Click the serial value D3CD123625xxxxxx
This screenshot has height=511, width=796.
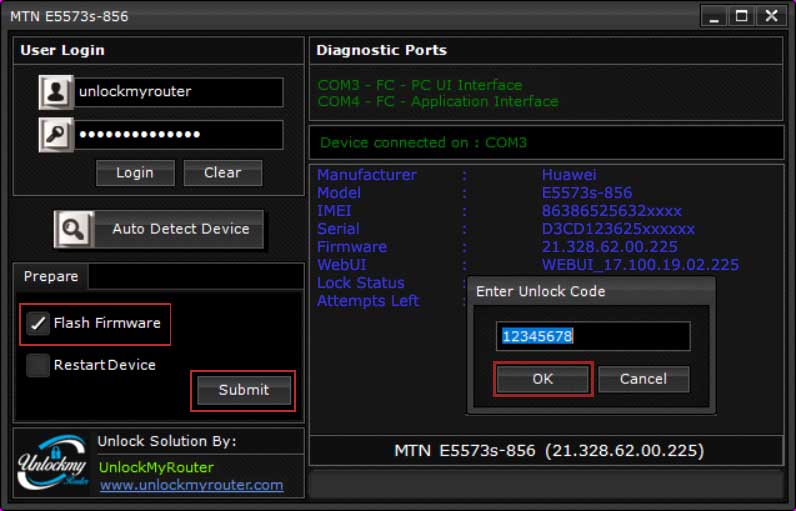618,229
